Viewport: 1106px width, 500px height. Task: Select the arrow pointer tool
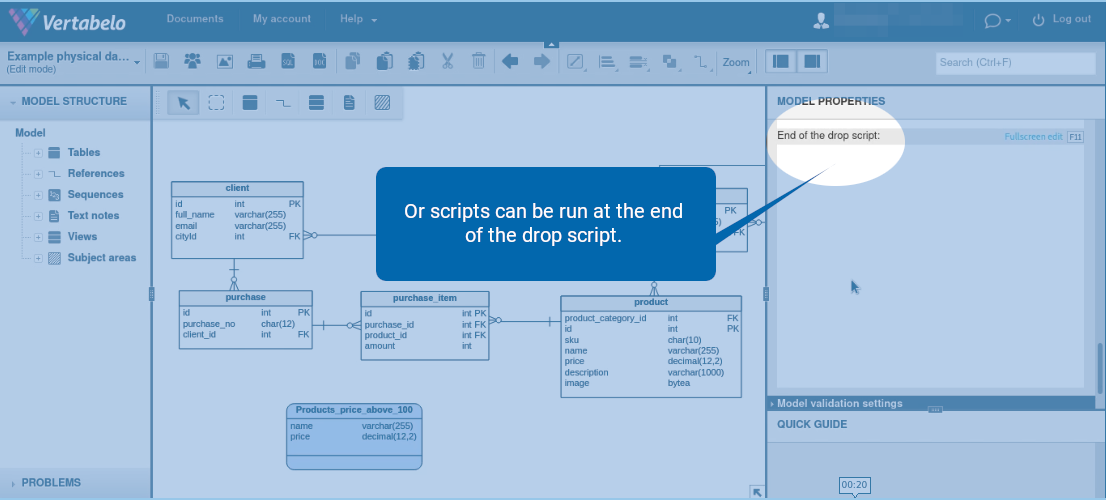[183, 103]
